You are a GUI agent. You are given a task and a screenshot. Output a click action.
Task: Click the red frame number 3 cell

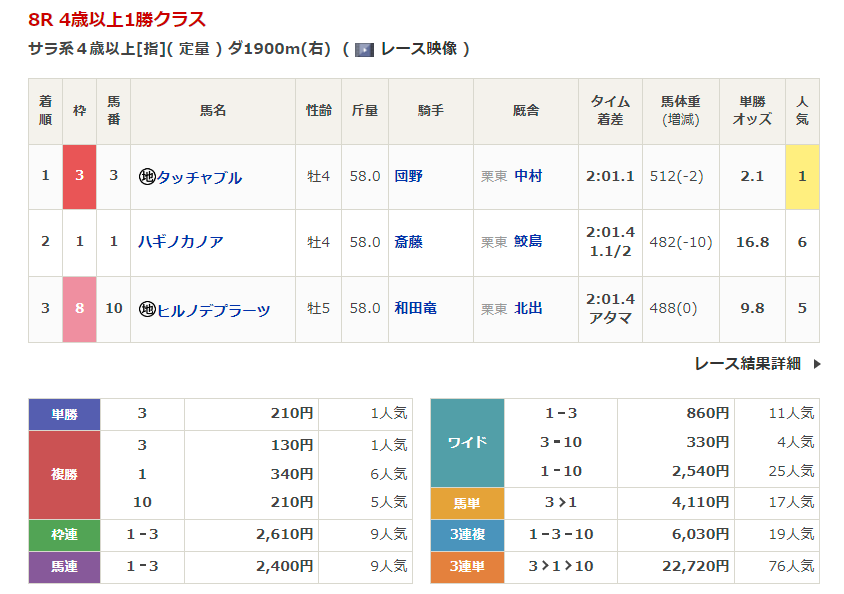pyautogui.click(x=80, y=177)
